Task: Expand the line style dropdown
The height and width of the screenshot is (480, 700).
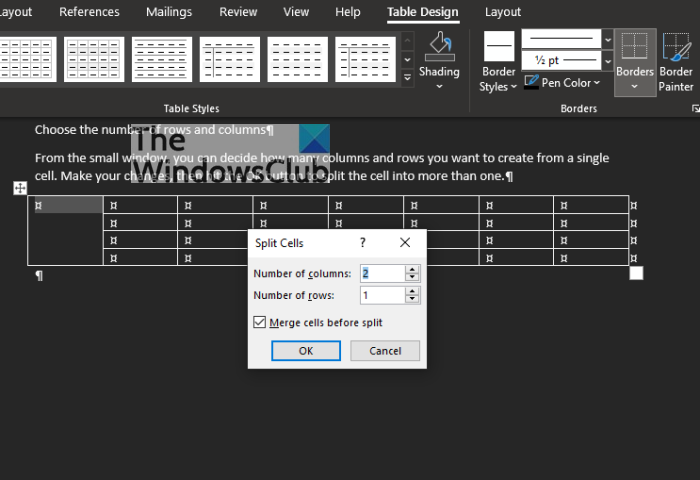Action: click(608, 40)
